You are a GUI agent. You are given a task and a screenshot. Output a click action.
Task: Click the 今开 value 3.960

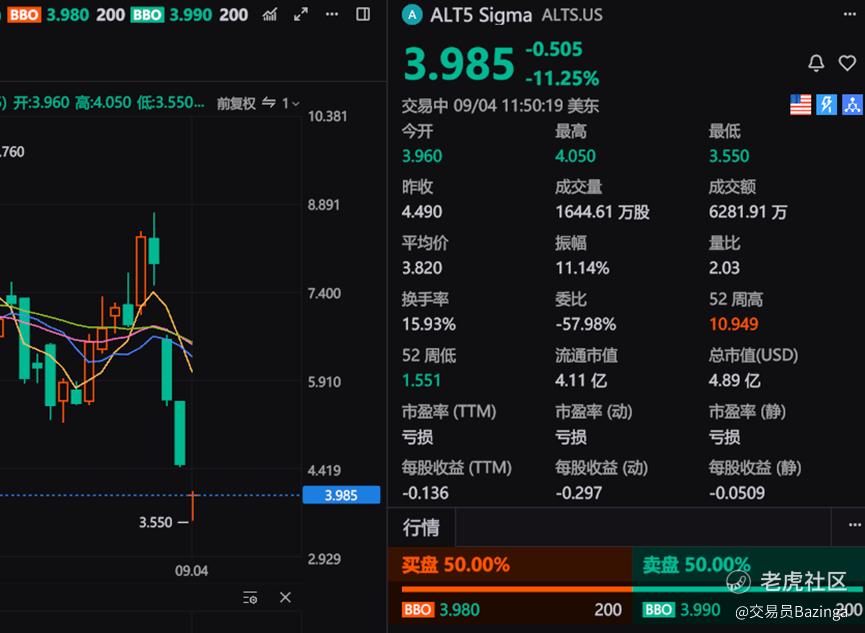(422, 156)
